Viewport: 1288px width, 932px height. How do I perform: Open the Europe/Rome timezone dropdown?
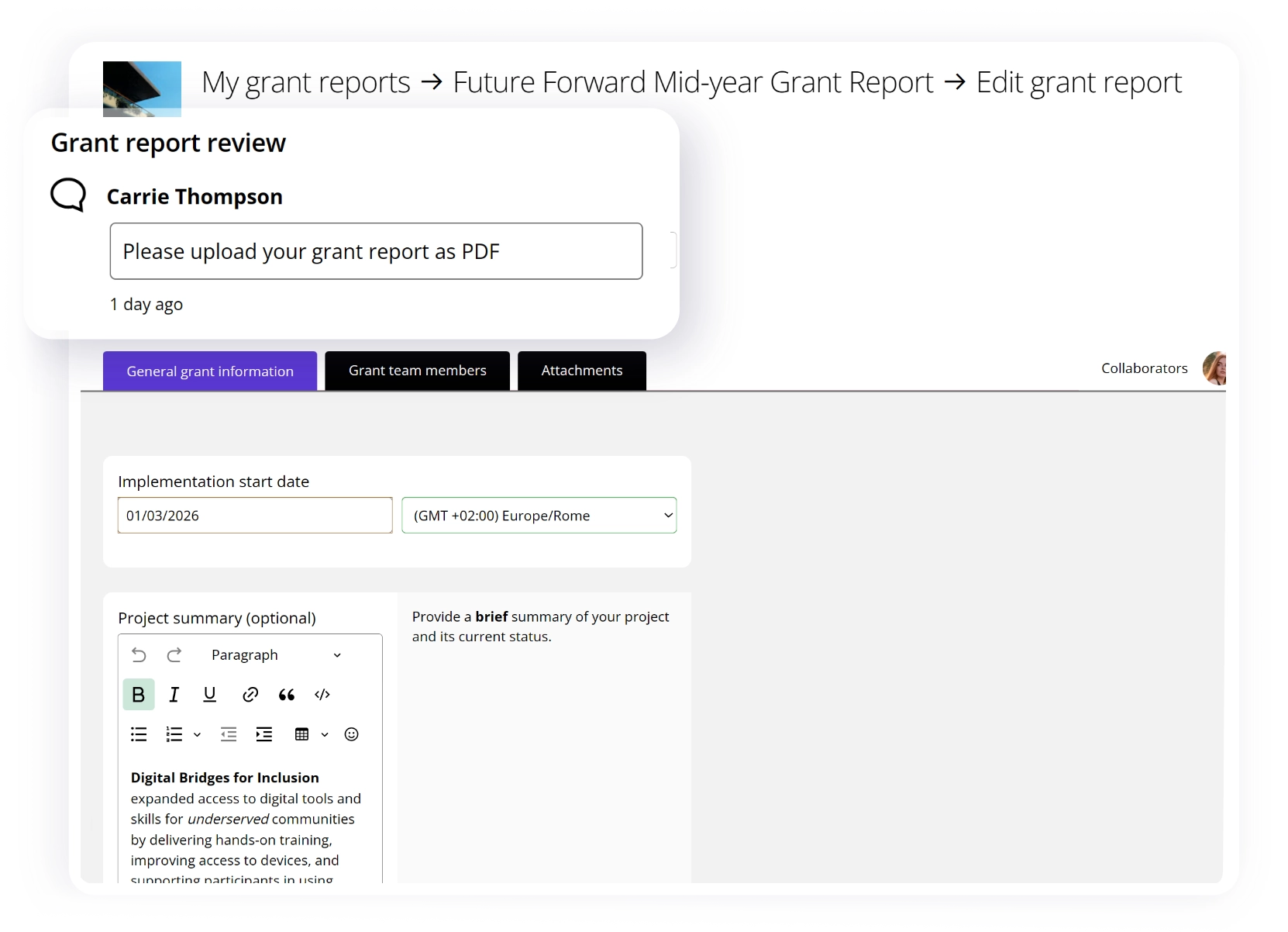tap(539, 516)
